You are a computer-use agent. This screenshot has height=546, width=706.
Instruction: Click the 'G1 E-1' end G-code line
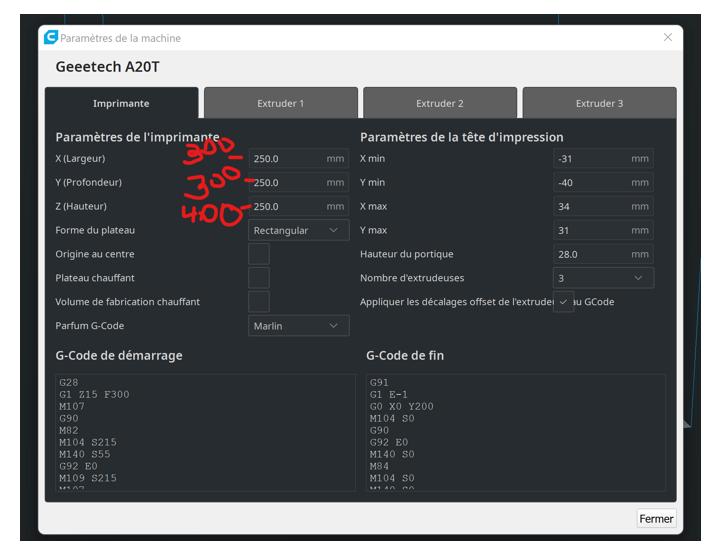[x=389, y=394]
